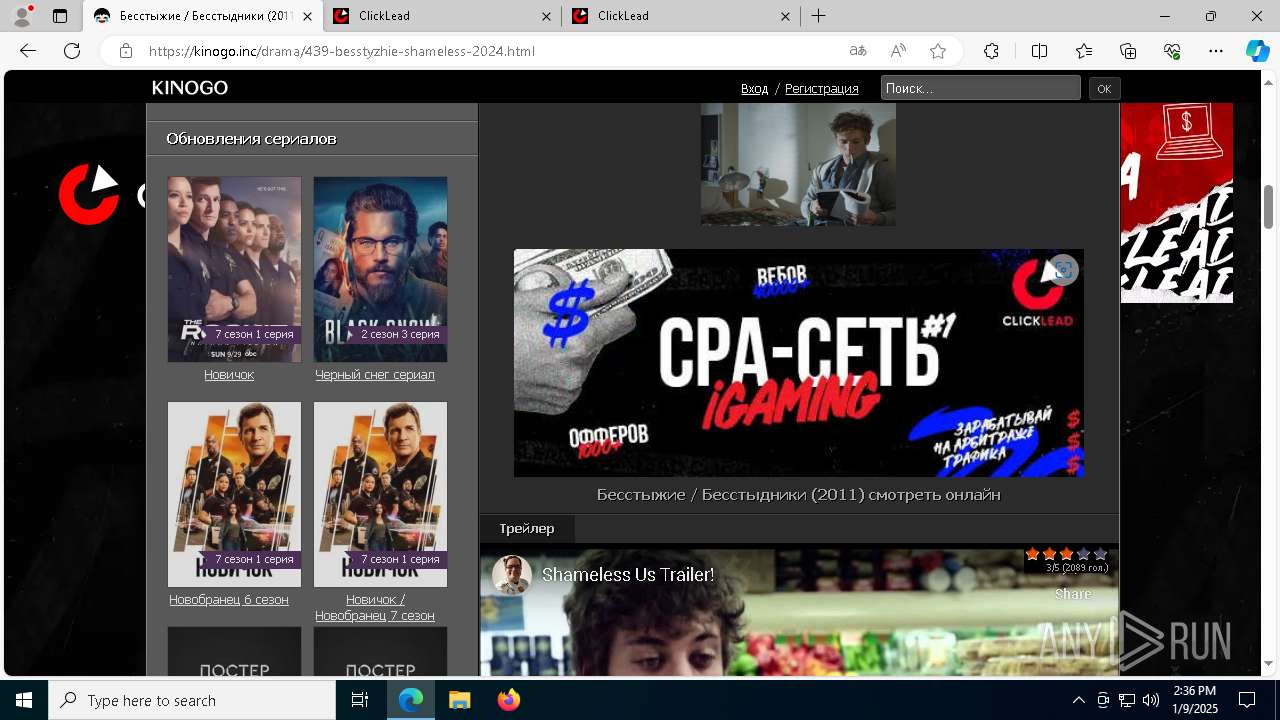The height and width of the screenshot is (720, 1280).
Task: Click the CPA-СЕТЬ iGaming banner
Action: coord(799,363)
